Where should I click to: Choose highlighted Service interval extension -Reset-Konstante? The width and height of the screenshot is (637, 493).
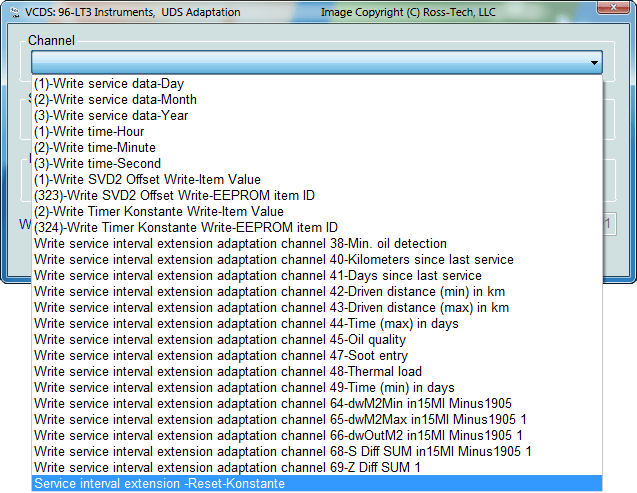tap(317, 484)
